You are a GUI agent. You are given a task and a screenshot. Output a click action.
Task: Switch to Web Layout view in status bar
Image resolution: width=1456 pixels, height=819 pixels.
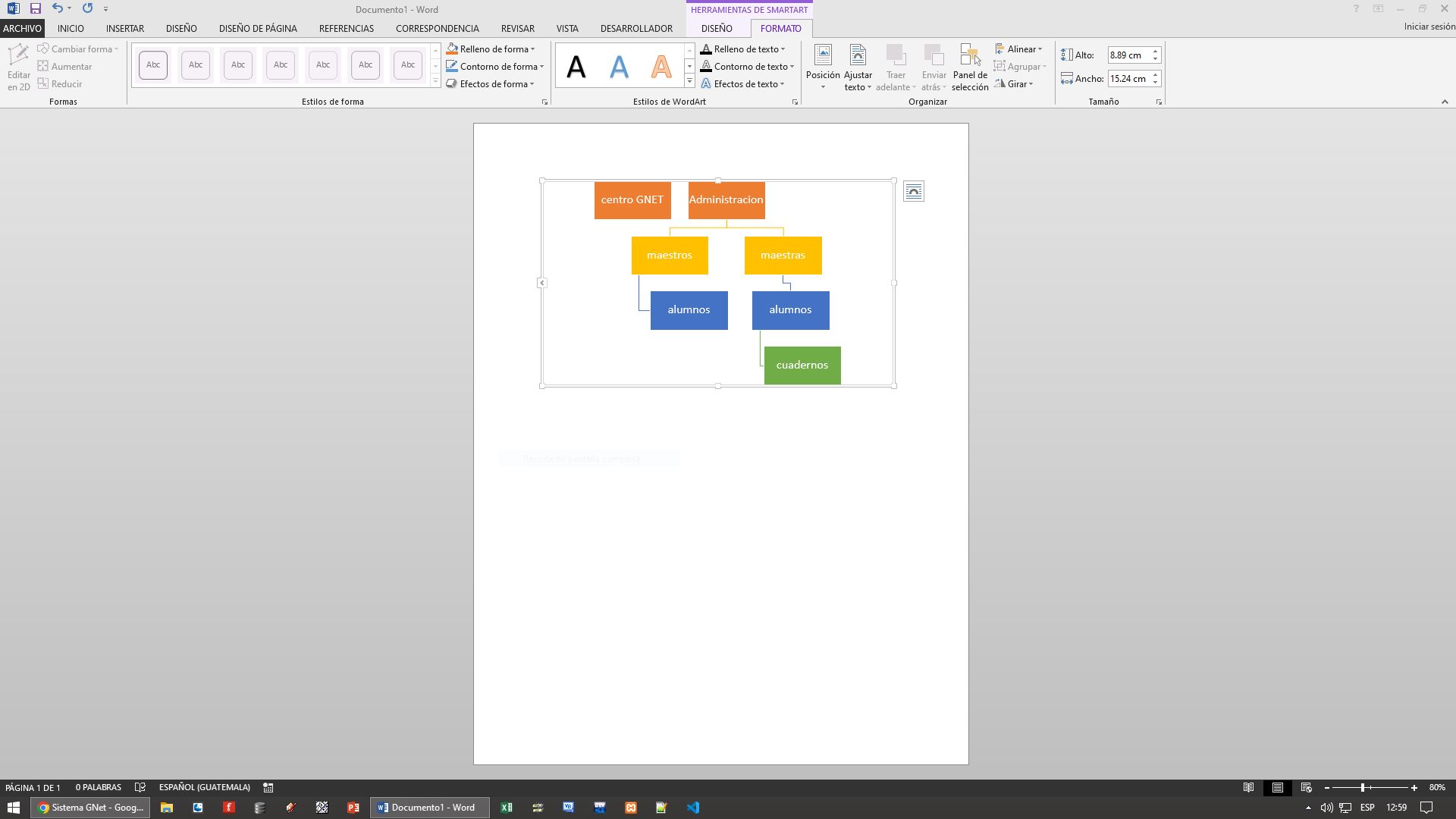(x=1306, y=787)
